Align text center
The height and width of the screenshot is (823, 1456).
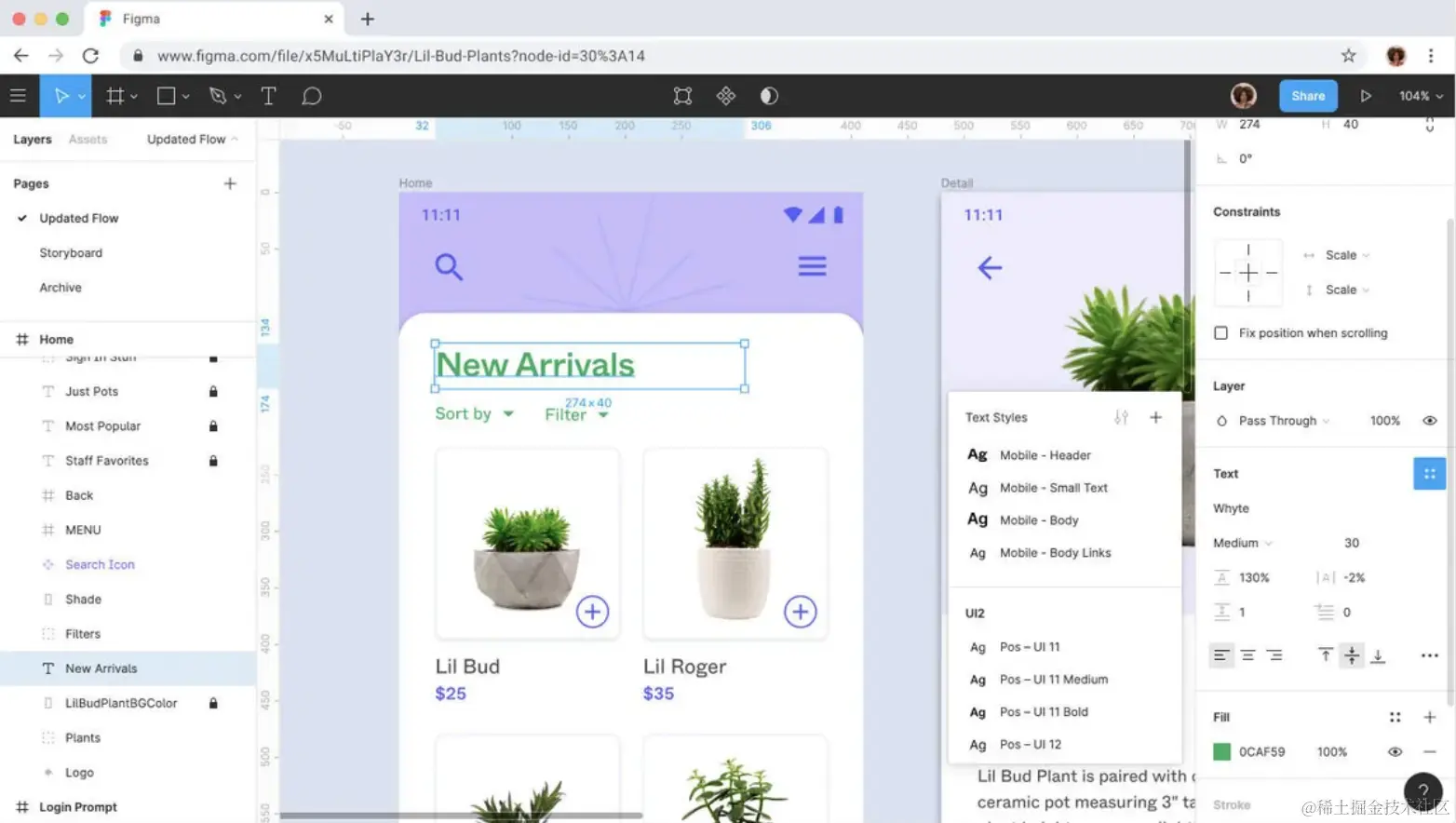point(1247,655)
